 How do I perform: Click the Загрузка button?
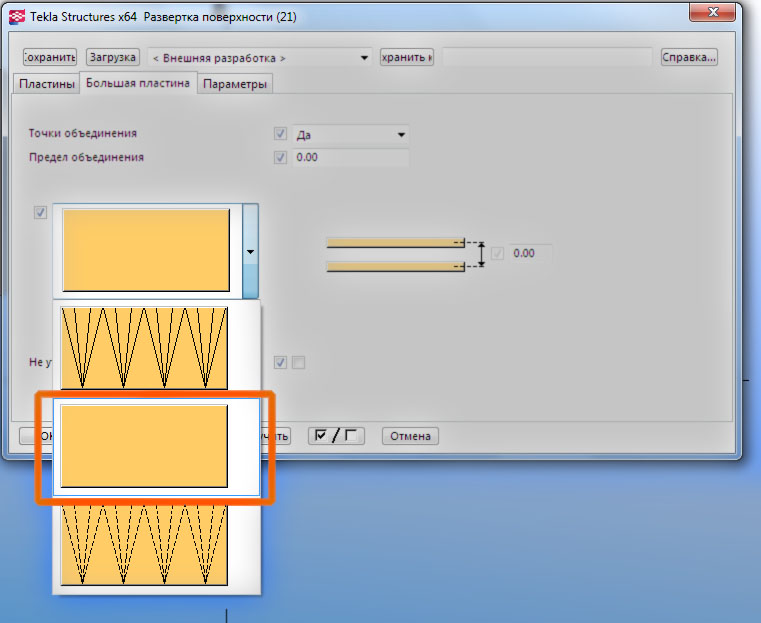pyautogui.click(x=112, y=58)
